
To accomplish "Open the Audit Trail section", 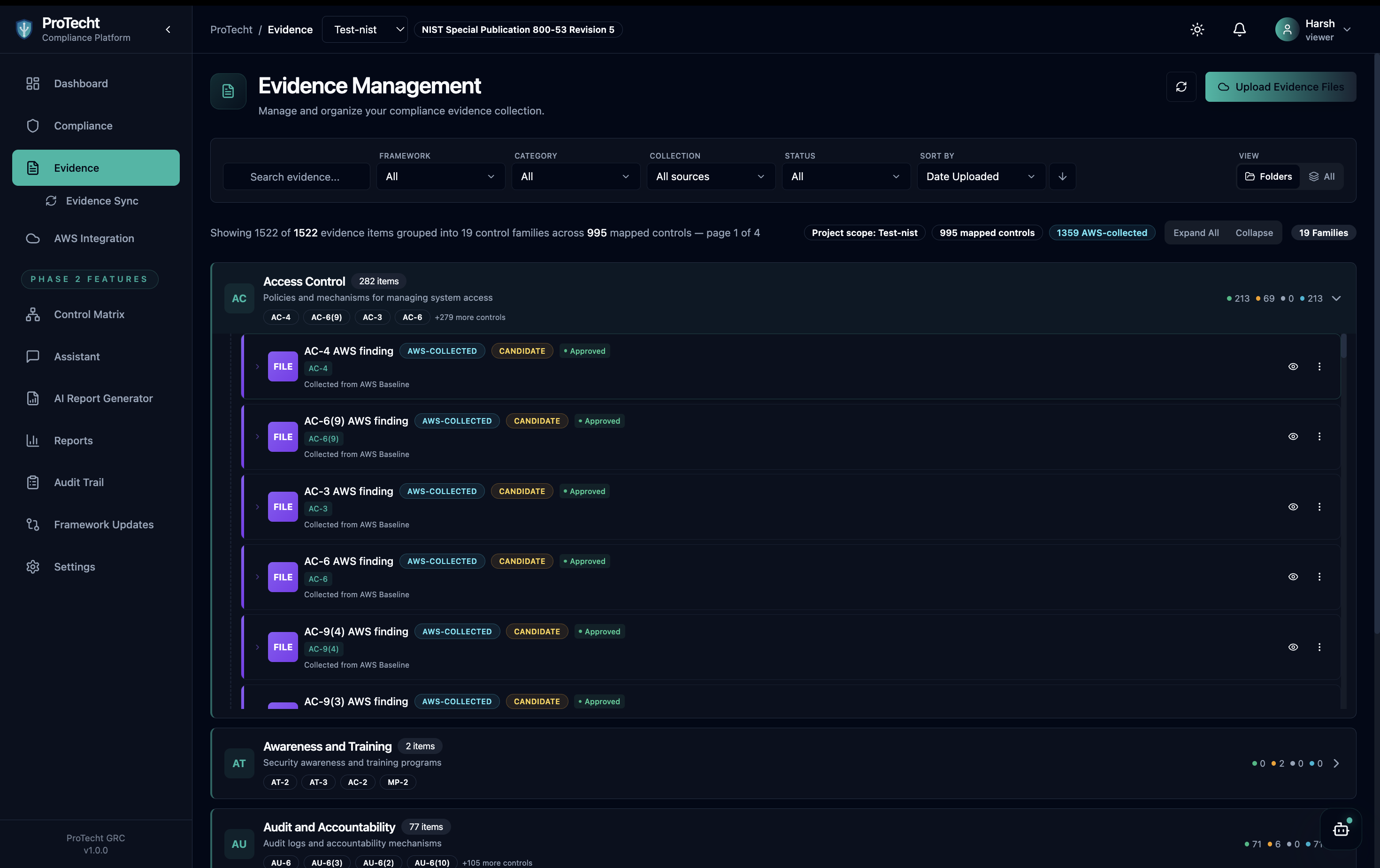I will tap(79, 482).
